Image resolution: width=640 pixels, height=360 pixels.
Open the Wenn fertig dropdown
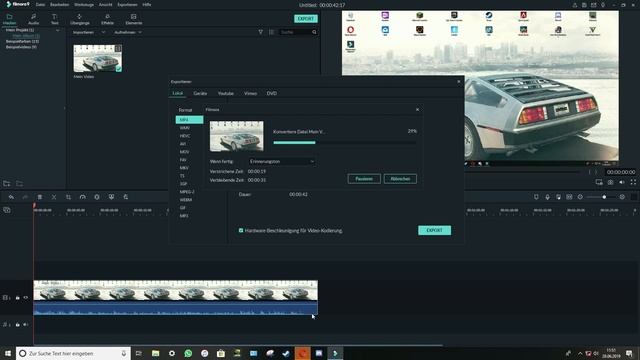pos(282,162)
